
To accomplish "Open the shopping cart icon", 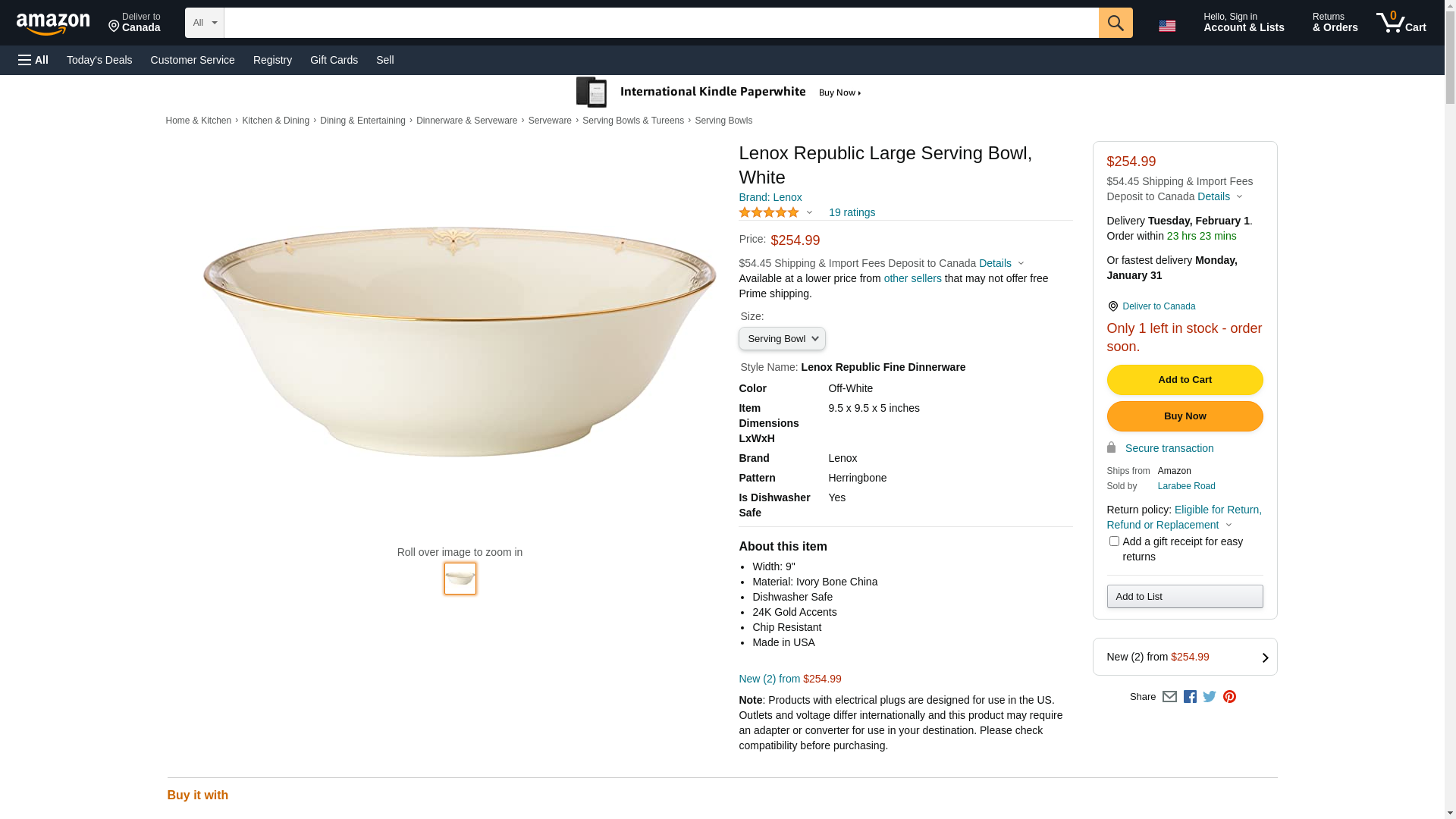I will coord(1401,23).
